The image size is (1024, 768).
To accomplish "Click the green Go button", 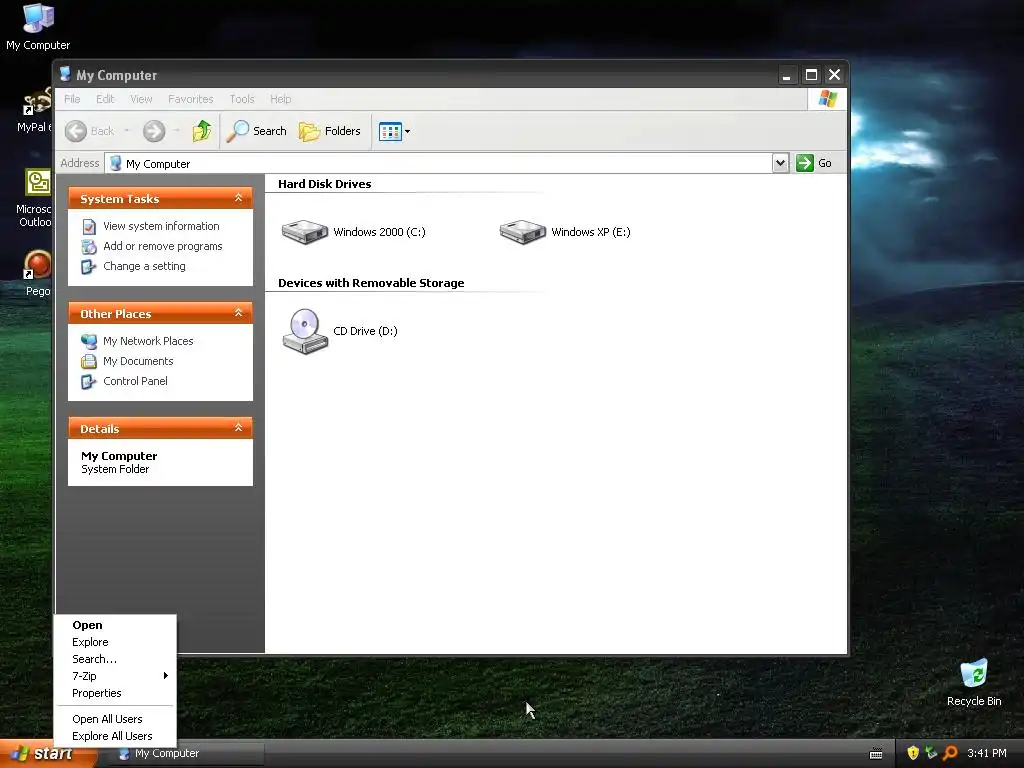I will tap(814, 163).
